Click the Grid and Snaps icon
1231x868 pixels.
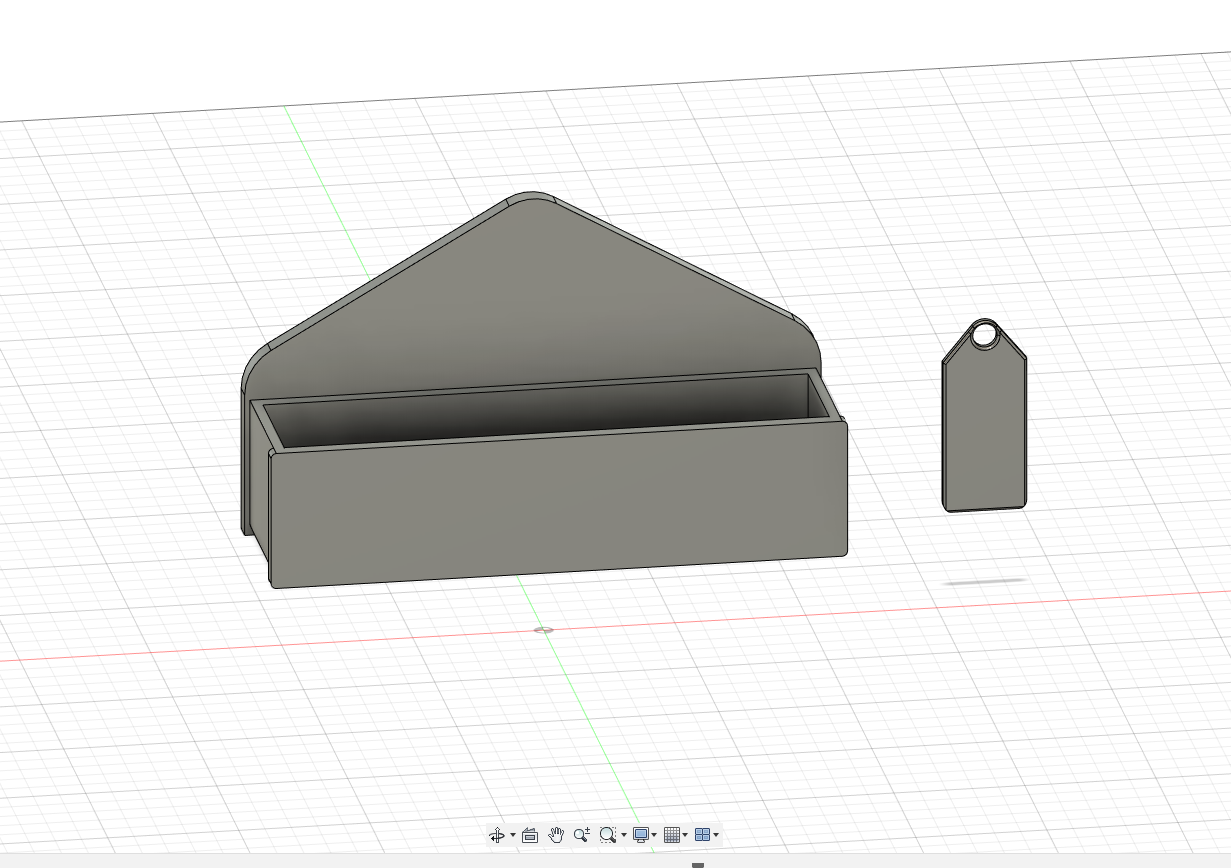[672, 835]
